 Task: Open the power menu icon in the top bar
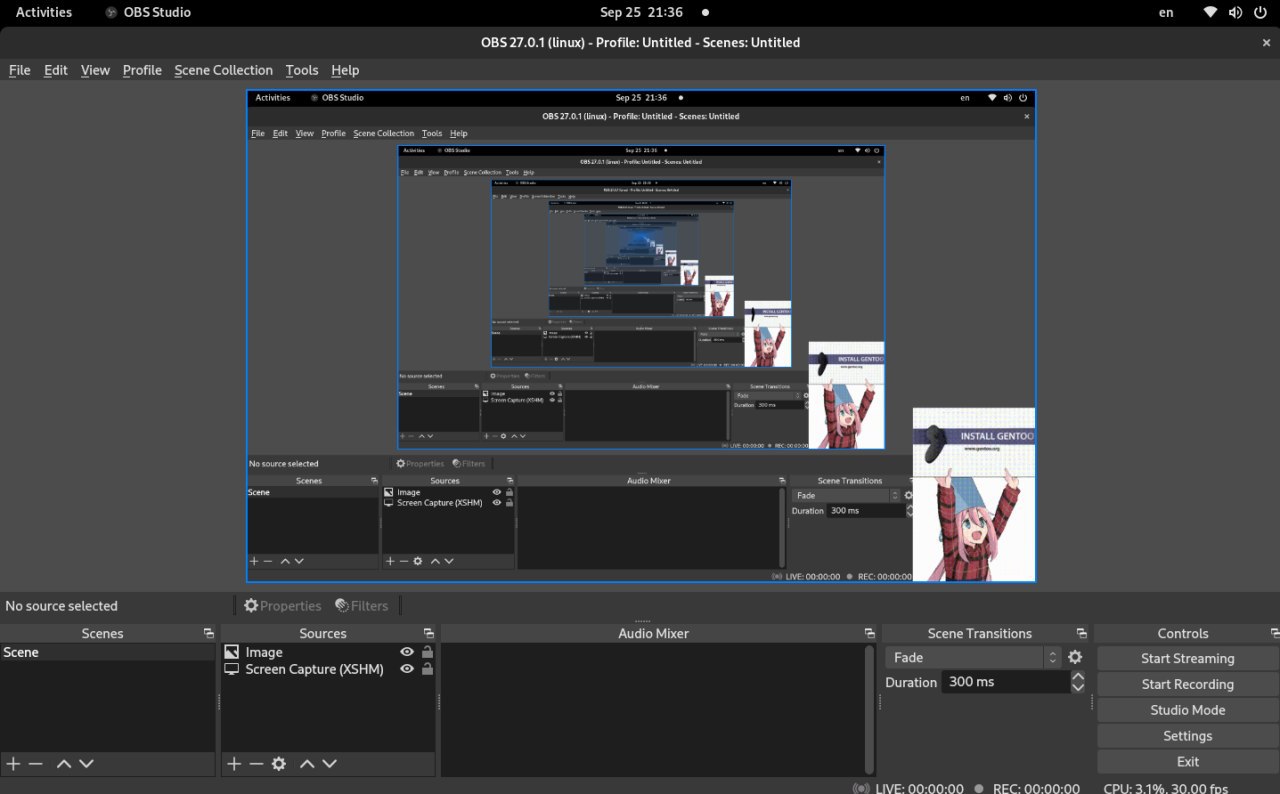1258,12
